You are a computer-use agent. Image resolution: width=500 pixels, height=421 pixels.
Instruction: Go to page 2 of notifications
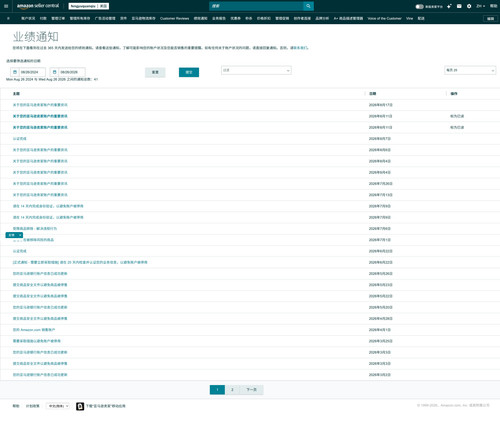pyautogui.click(x=232, y=390)
